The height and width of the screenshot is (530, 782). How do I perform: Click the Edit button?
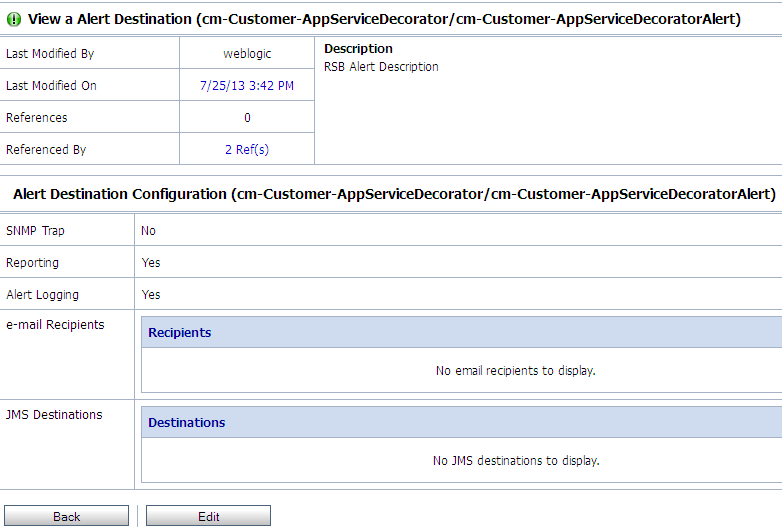coord(208,516)
